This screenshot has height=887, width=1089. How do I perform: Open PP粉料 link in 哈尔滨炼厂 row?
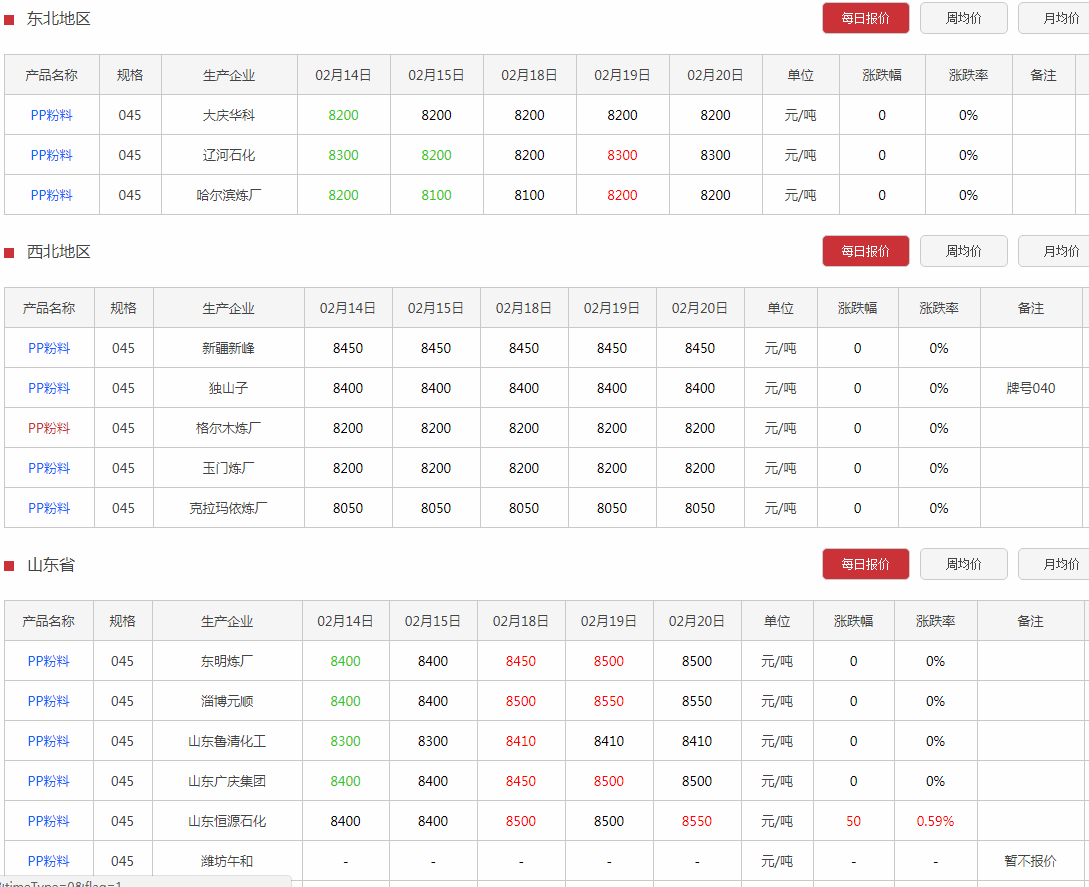click(51, 195)
